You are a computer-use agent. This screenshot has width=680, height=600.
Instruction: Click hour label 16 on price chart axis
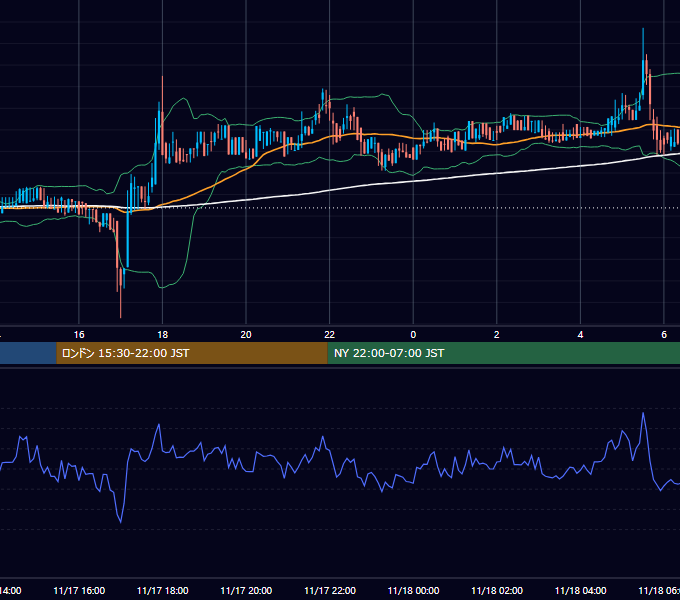[x=79, y=335]
